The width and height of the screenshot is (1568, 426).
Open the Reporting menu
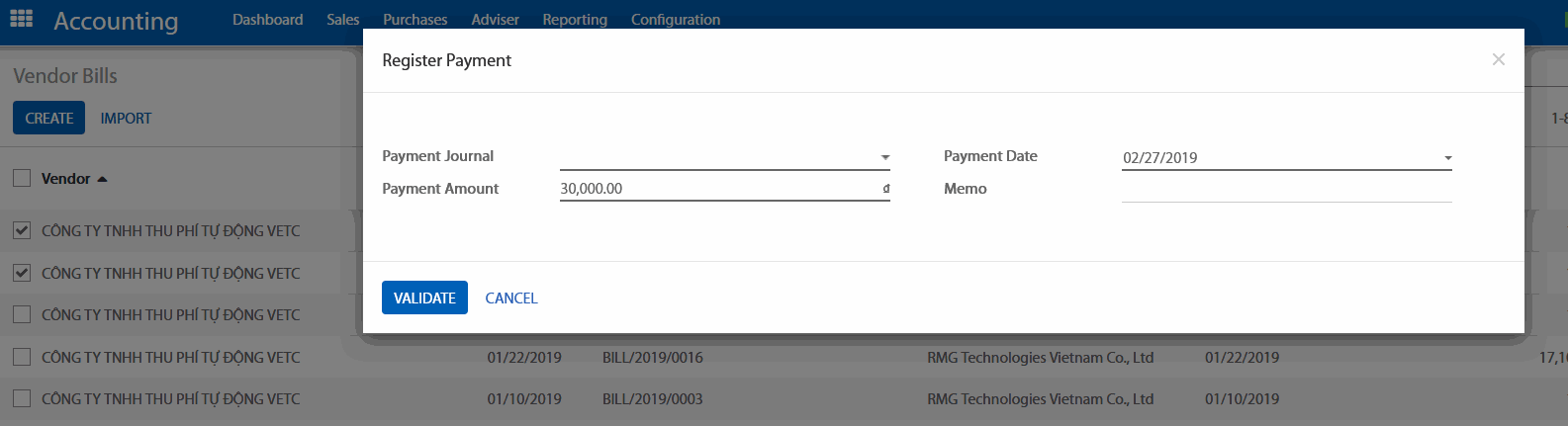575,20
